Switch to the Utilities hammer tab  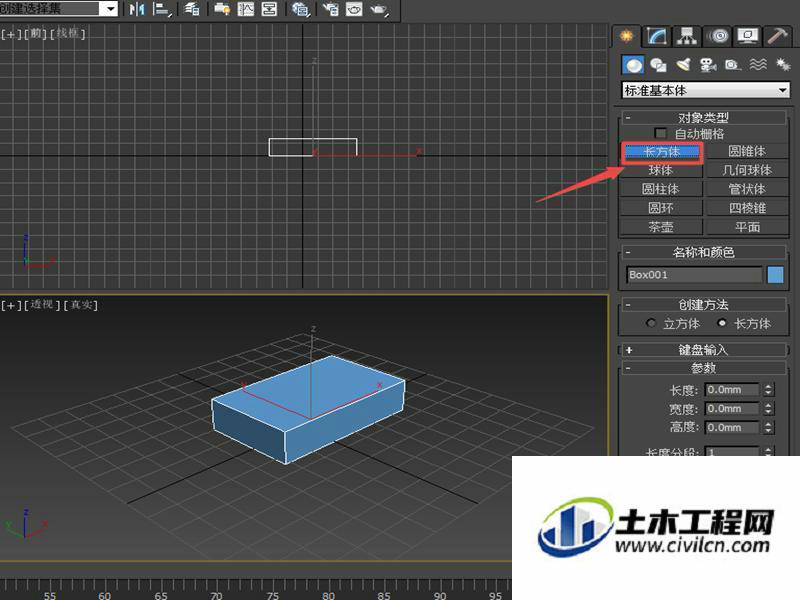pos(777,36)
